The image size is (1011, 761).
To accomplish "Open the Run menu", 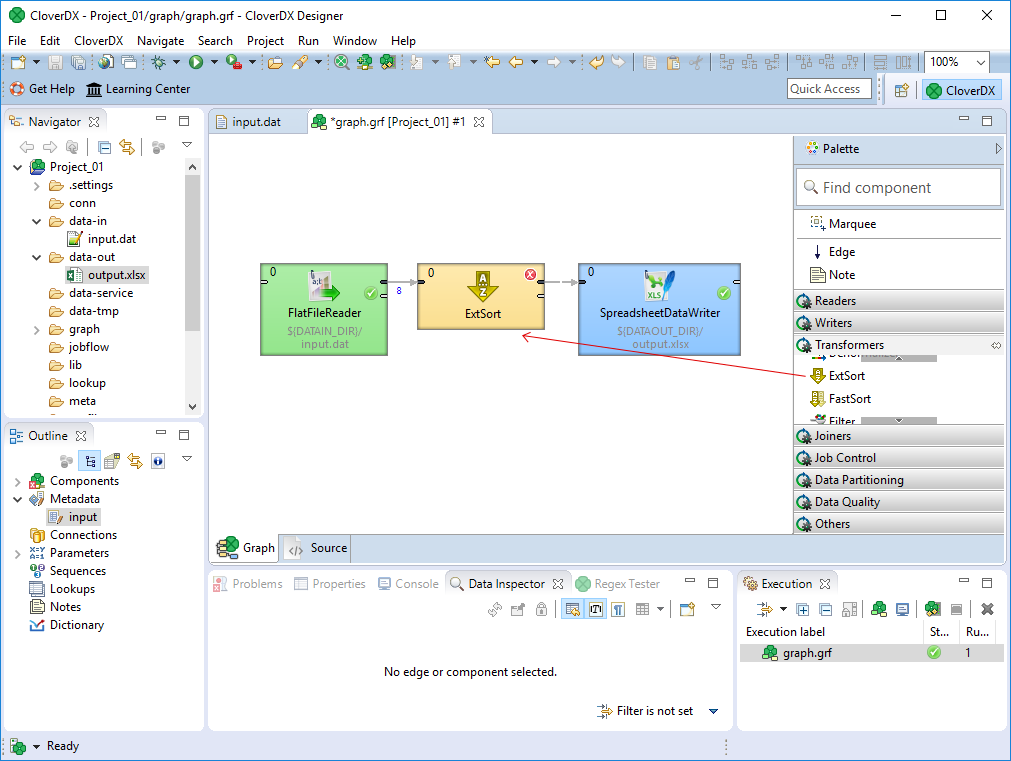I will pos(308,41).
